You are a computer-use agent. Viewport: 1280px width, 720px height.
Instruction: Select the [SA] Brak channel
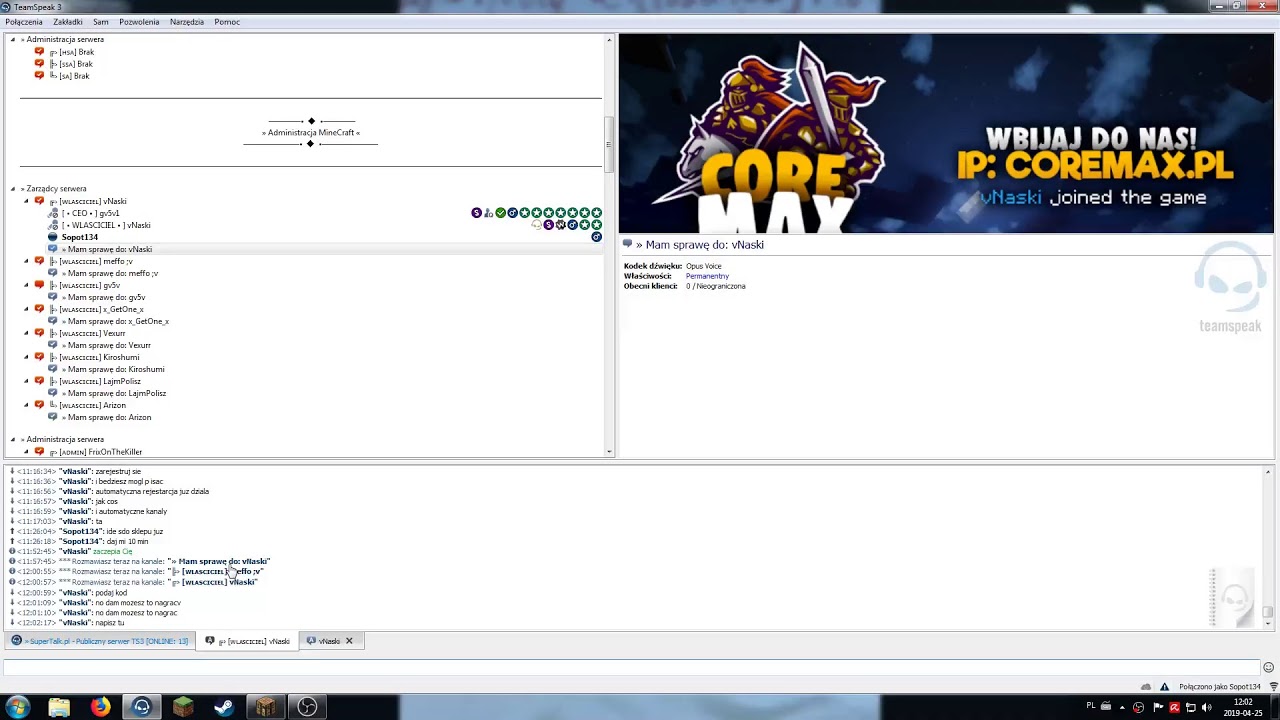tap(69, 76)
